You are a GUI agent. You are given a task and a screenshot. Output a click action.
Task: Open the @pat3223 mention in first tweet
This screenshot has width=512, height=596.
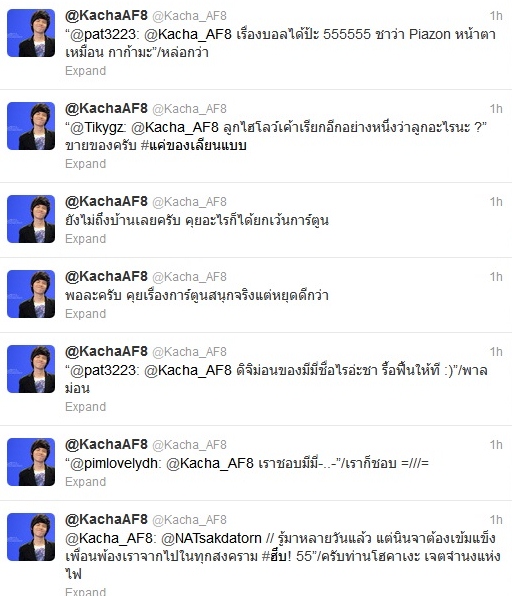(x=103, y=35)
